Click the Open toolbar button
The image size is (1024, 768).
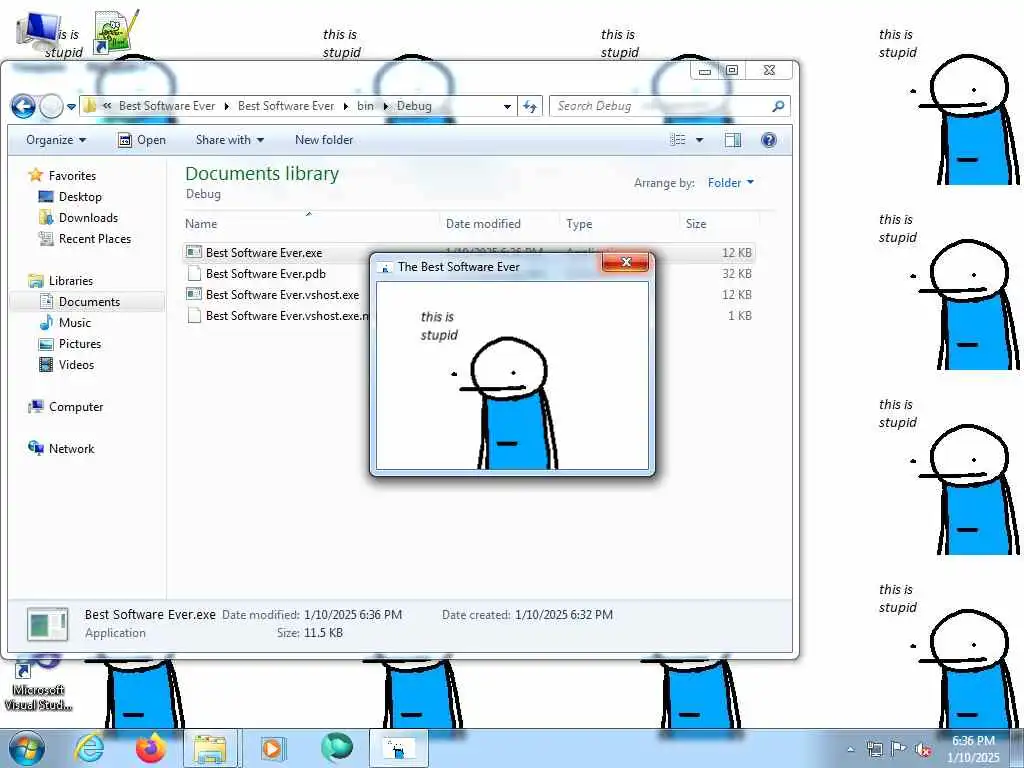pyautogui.click(x=142, y=140)
